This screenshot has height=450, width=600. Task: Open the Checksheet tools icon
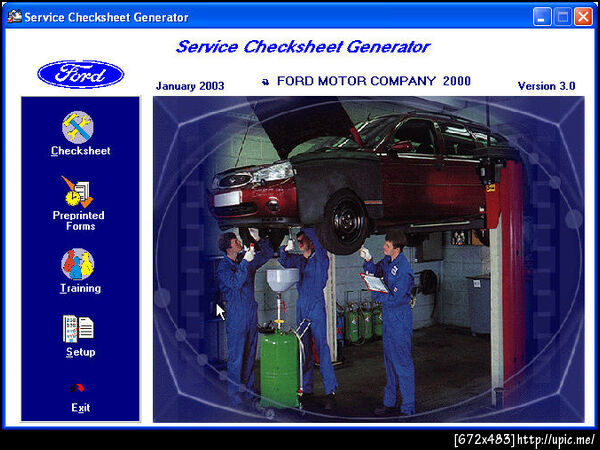(x=78, y=127)
